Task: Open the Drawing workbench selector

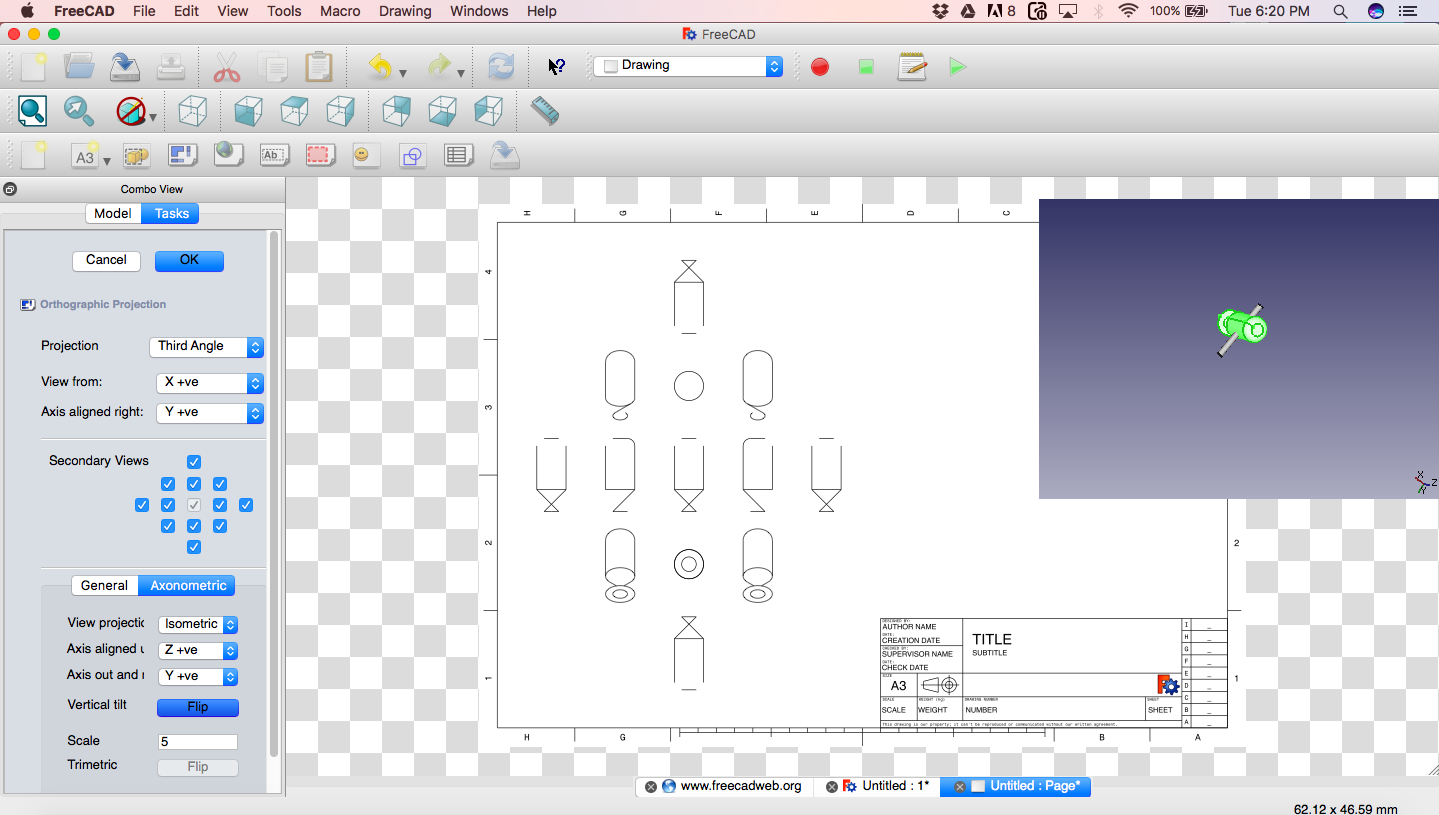Action: tap(688, 66)
